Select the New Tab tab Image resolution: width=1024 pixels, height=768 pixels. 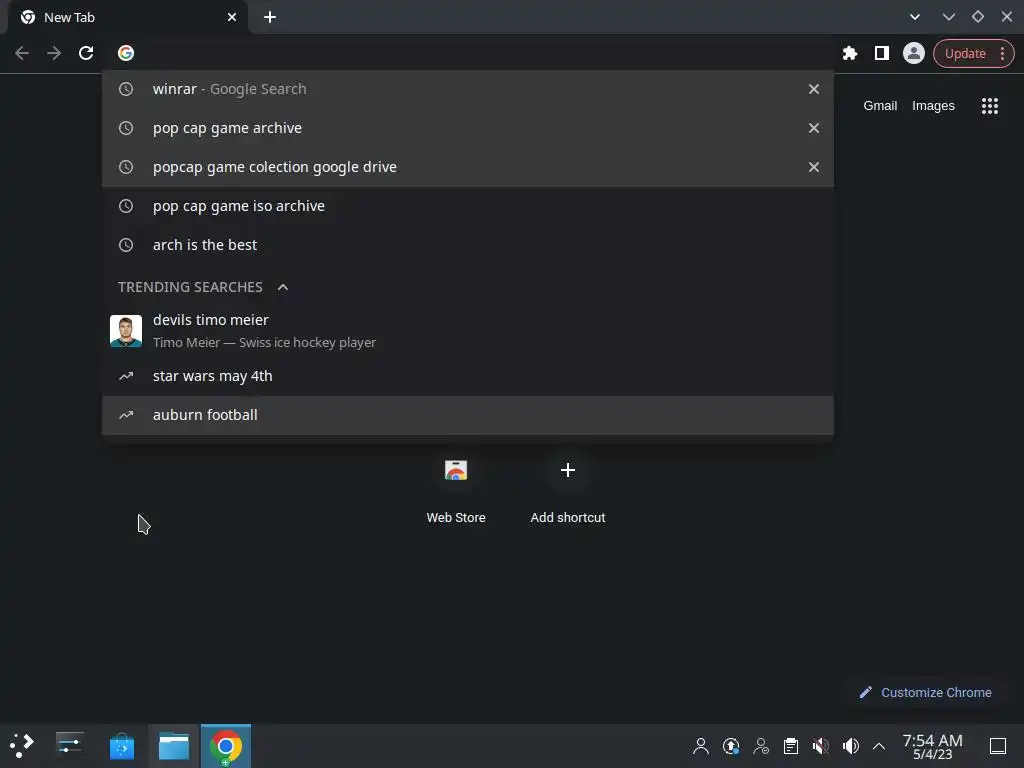[127, 18]
